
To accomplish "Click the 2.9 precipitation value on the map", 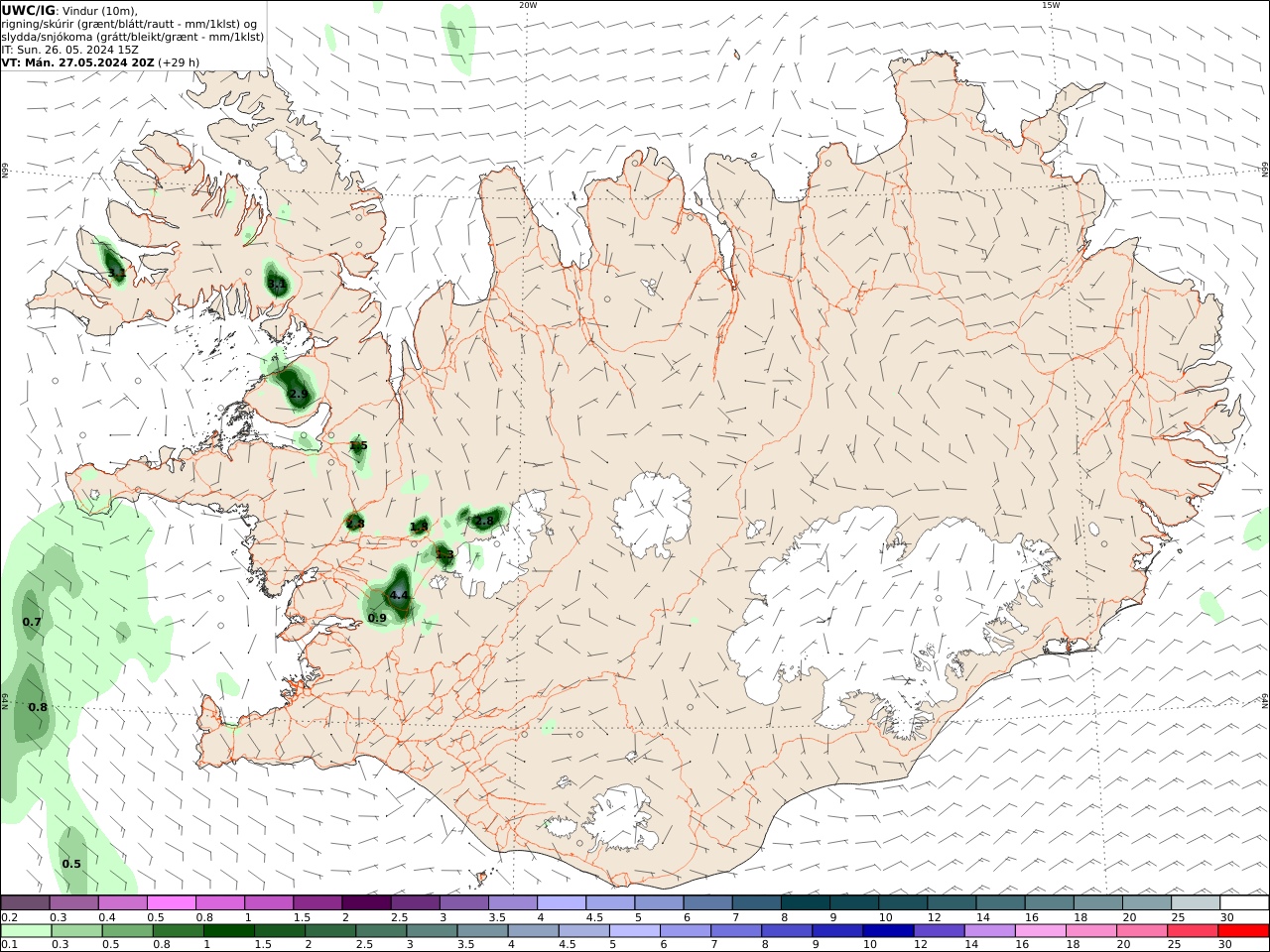I will [x=298, y=394].
